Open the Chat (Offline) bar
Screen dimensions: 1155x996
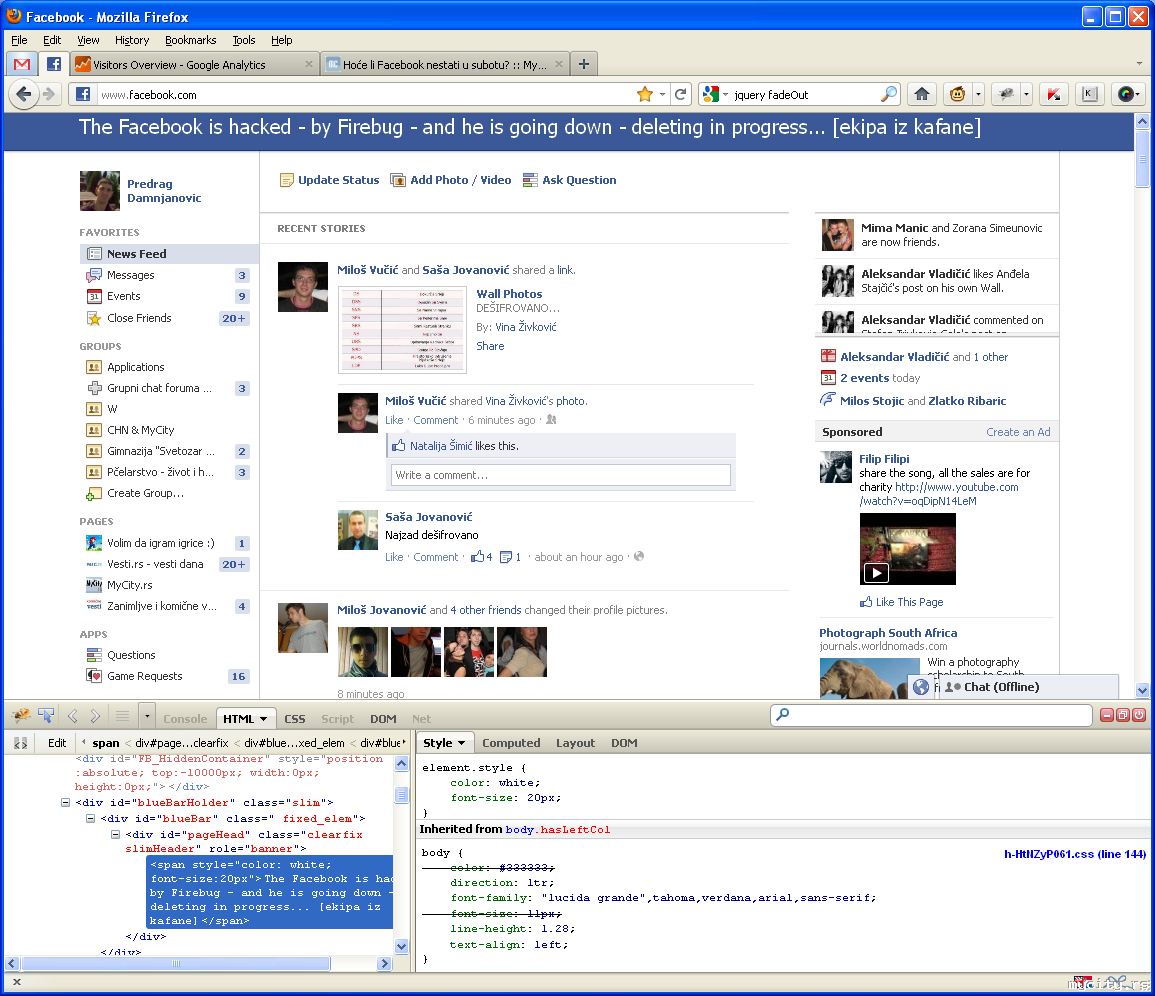point(1028,687)
